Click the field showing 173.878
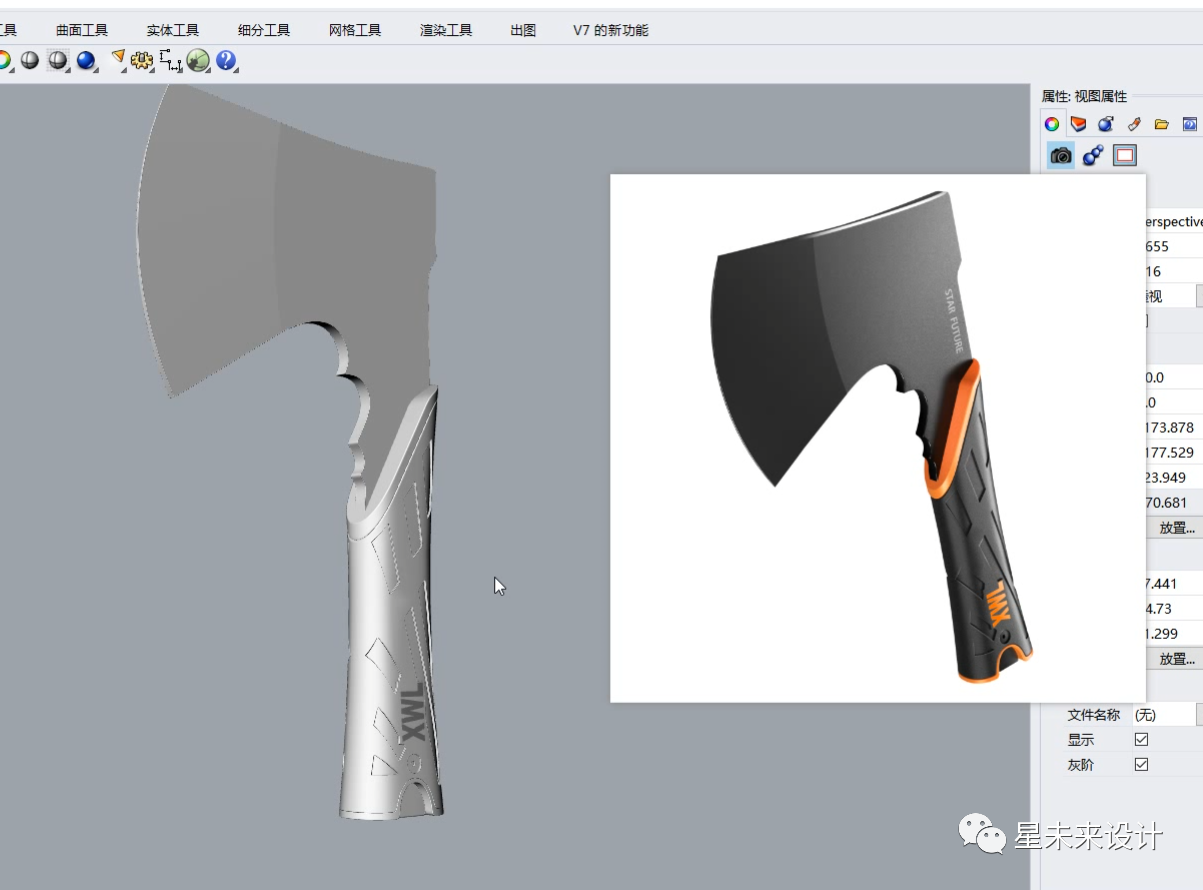1203x890 pixels. coord(1174,427)
